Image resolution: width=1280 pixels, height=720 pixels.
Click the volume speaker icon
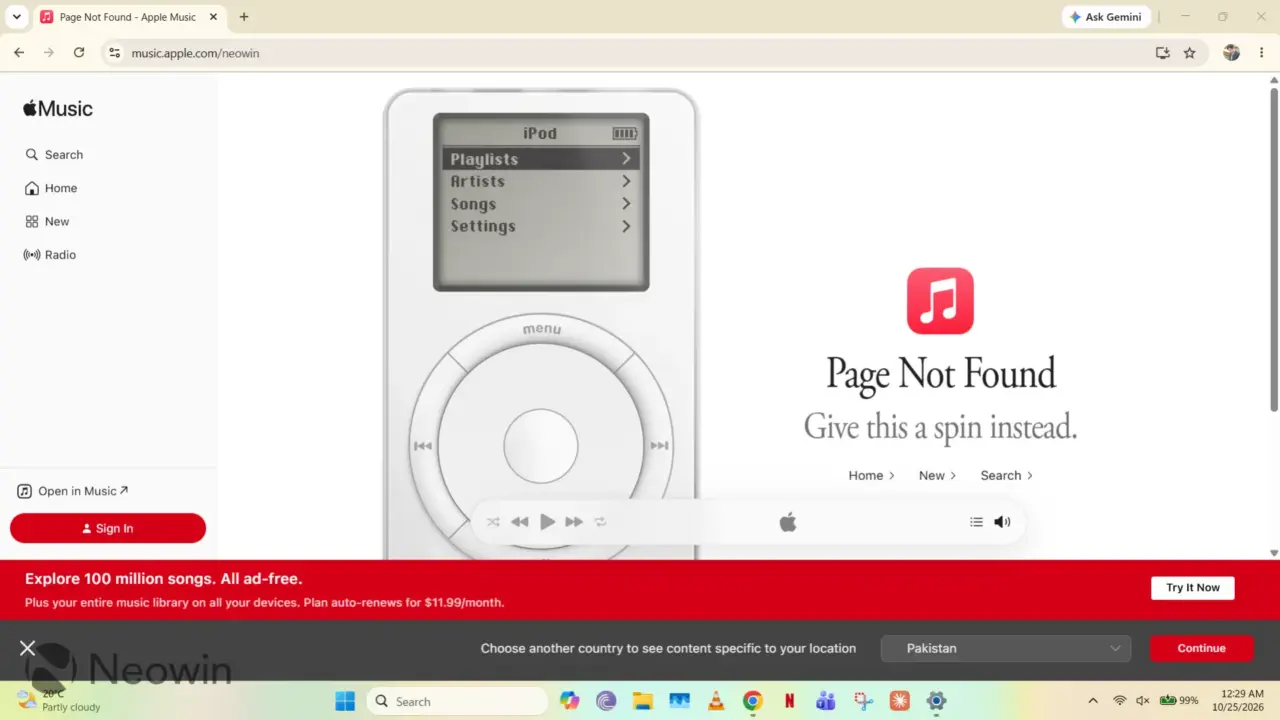point(1002,522)
